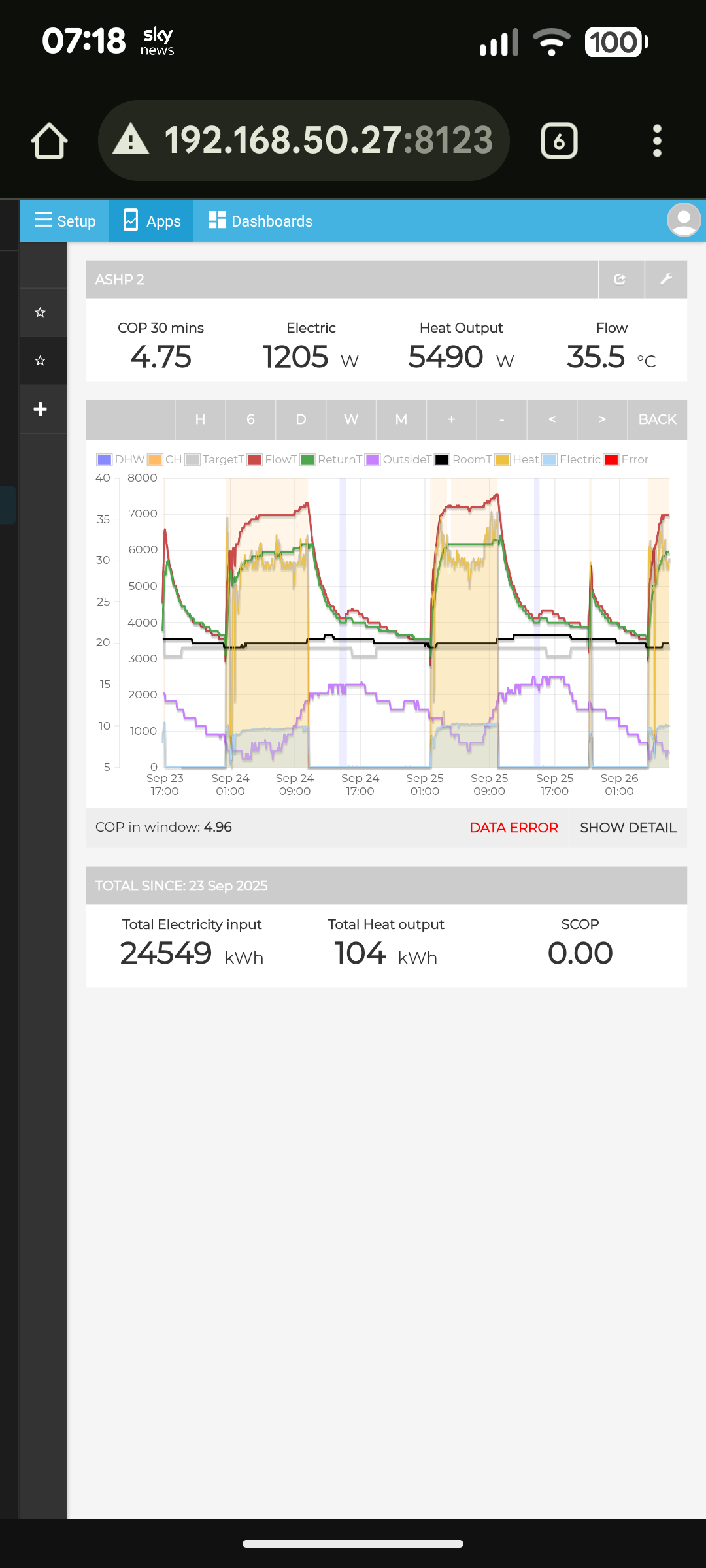Pan chart earlier with < button
Image resolution: width=706 pixels, height=1568 pixels.
point(552,419)
